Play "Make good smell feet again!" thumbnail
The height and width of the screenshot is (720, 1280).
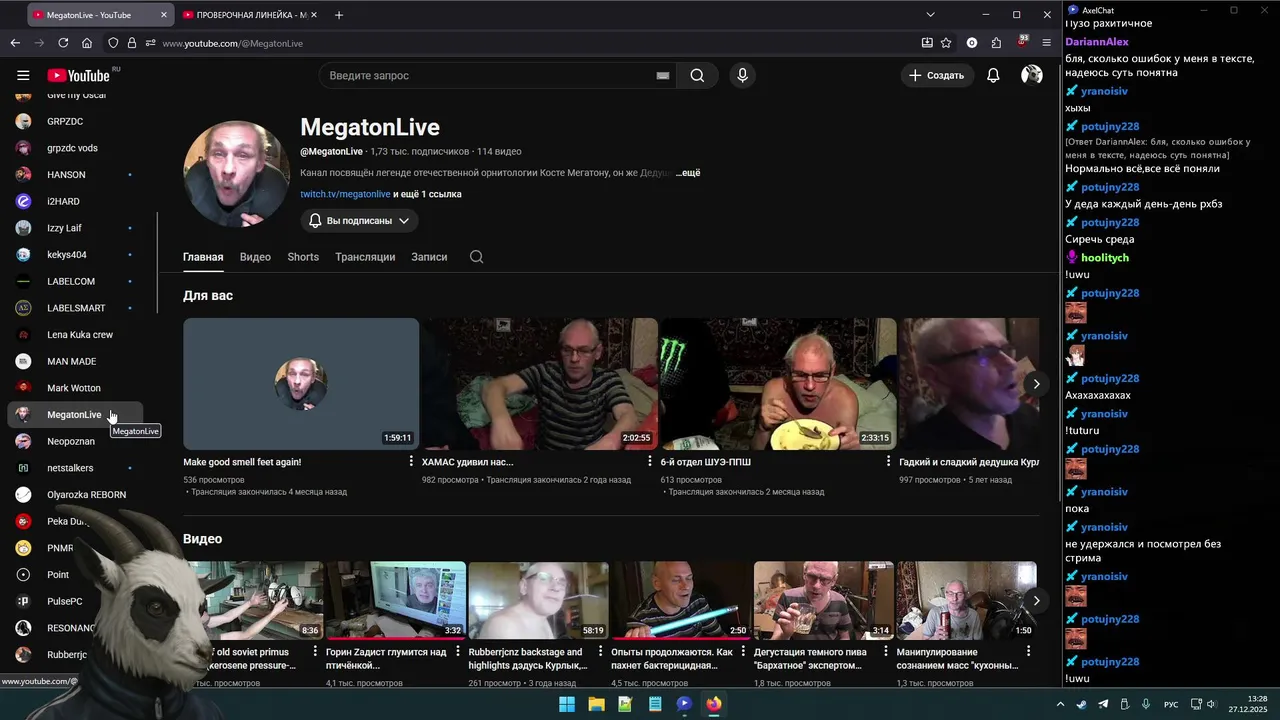301,384
